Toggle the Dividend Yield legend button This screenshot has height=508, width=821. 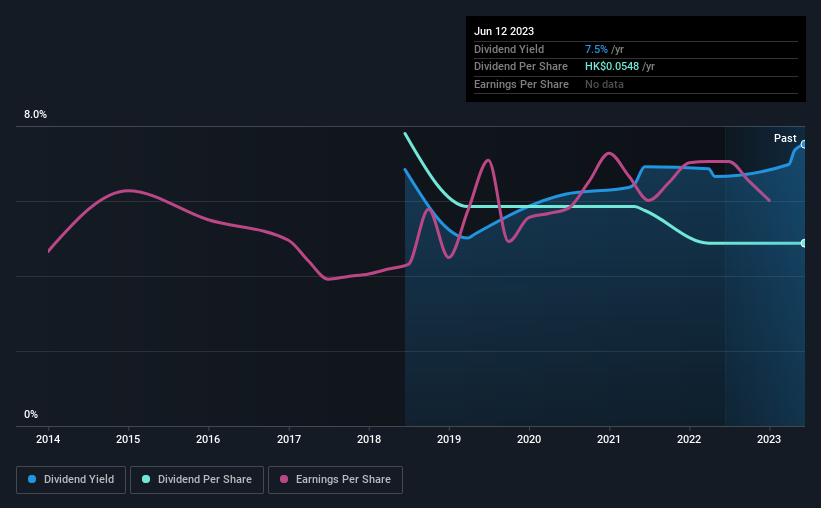(x=71, y=480)
